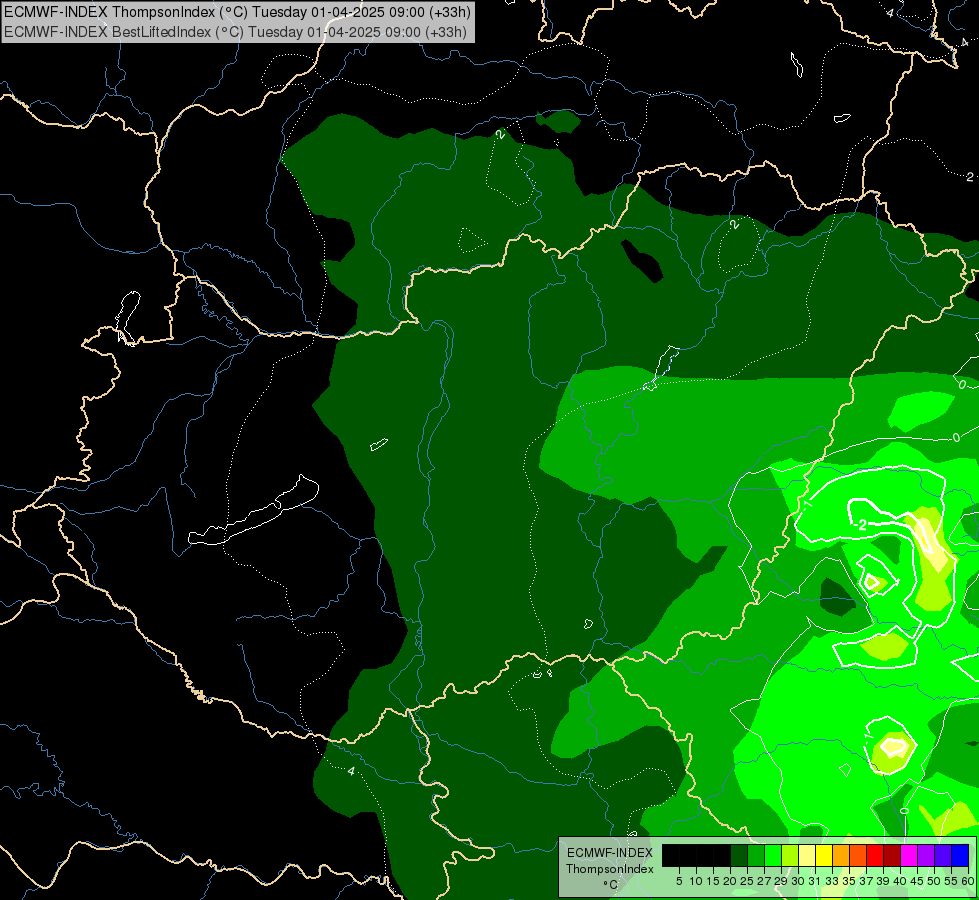The image size is (979, 900).
Task: Select dark red 39–40 legend swatch
Action: coord(892,855)
